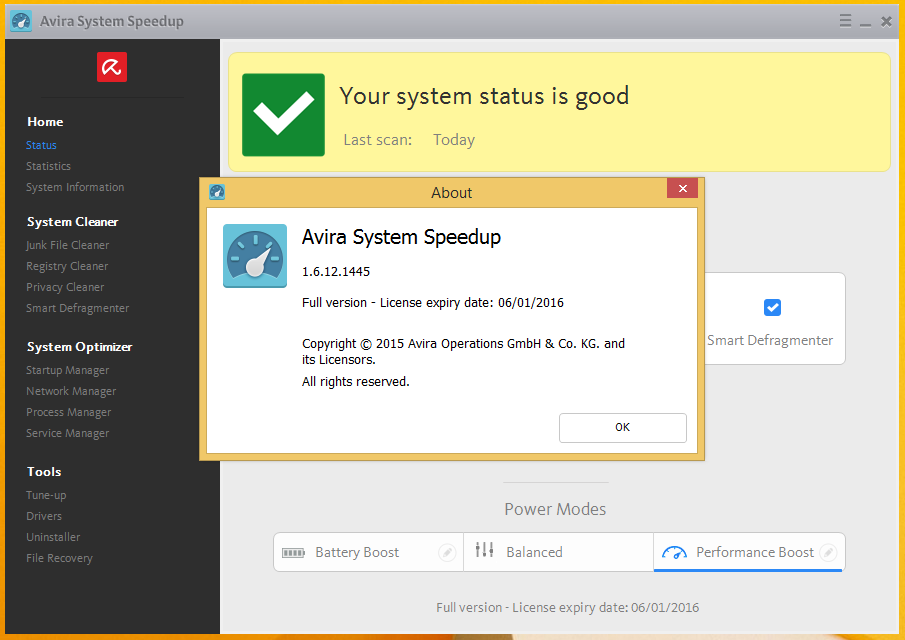Click 'Your system status is good' text

pos(484,96)
